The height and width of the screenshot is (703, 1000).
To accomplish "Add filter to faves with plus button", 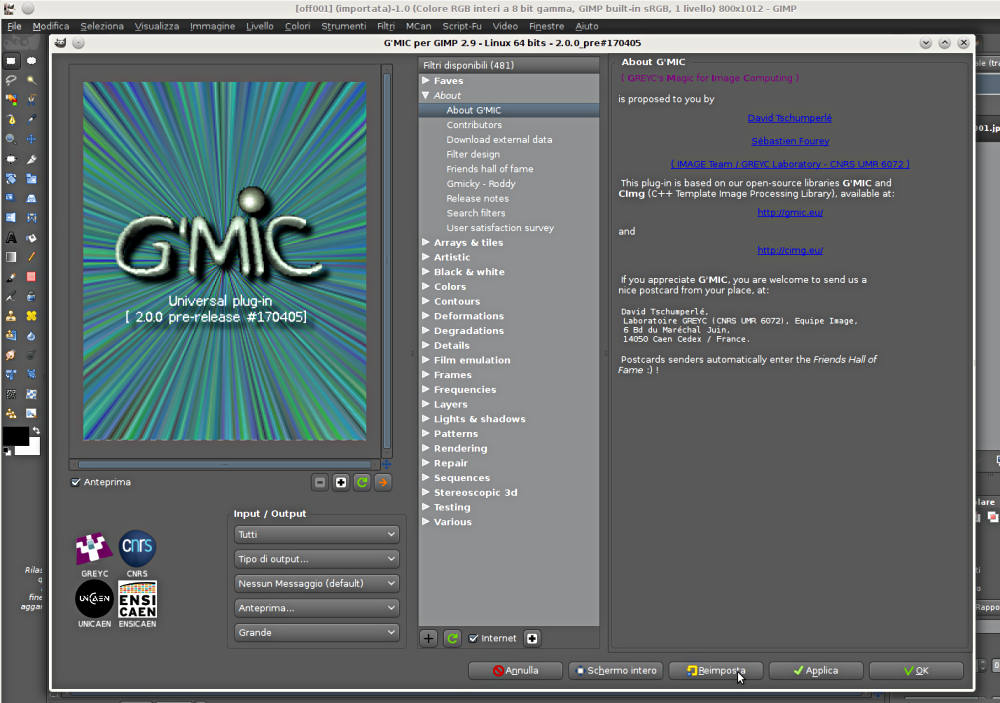I will [429, 638].
